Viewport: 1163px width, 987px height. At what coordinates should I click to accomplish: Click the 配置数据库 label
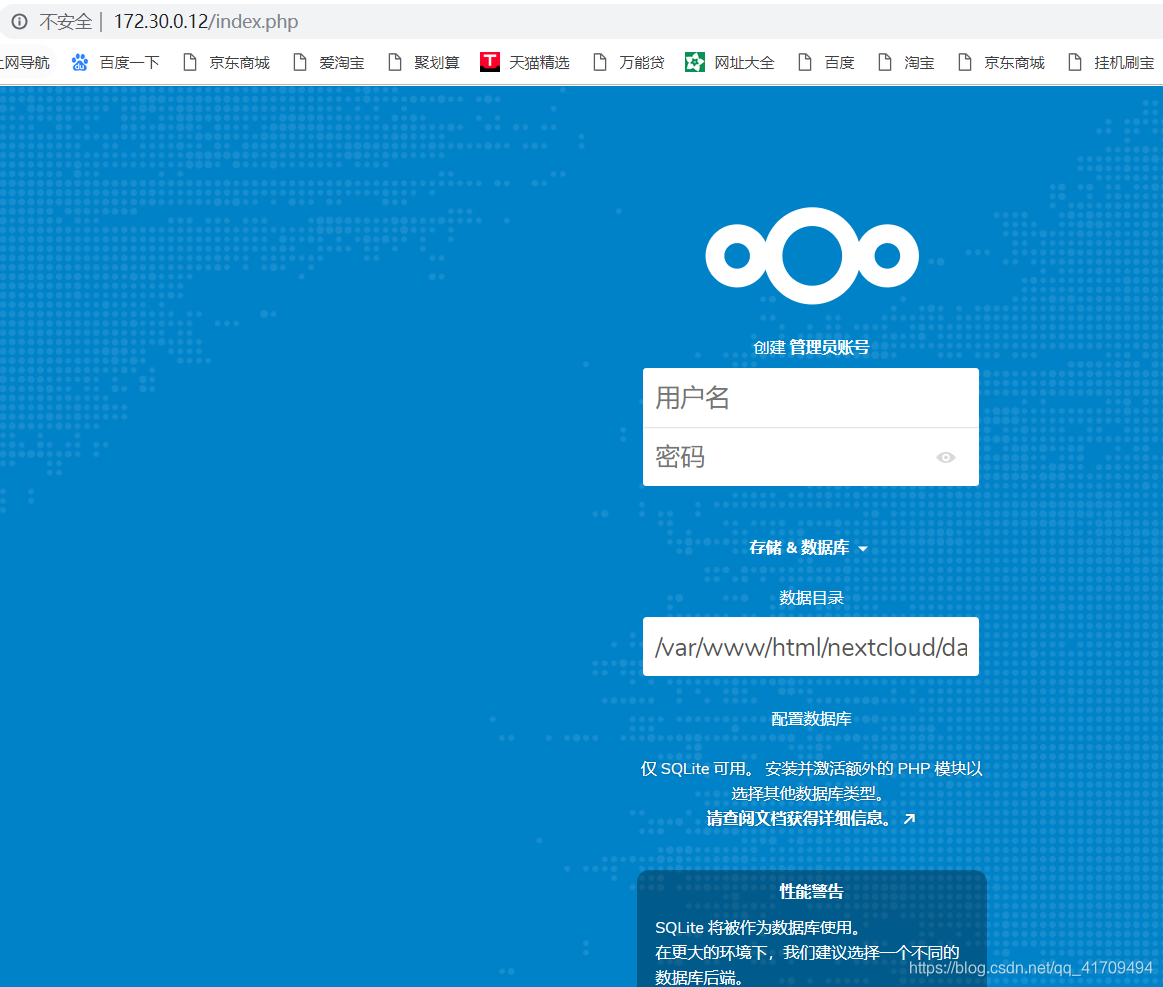(811, 719)
